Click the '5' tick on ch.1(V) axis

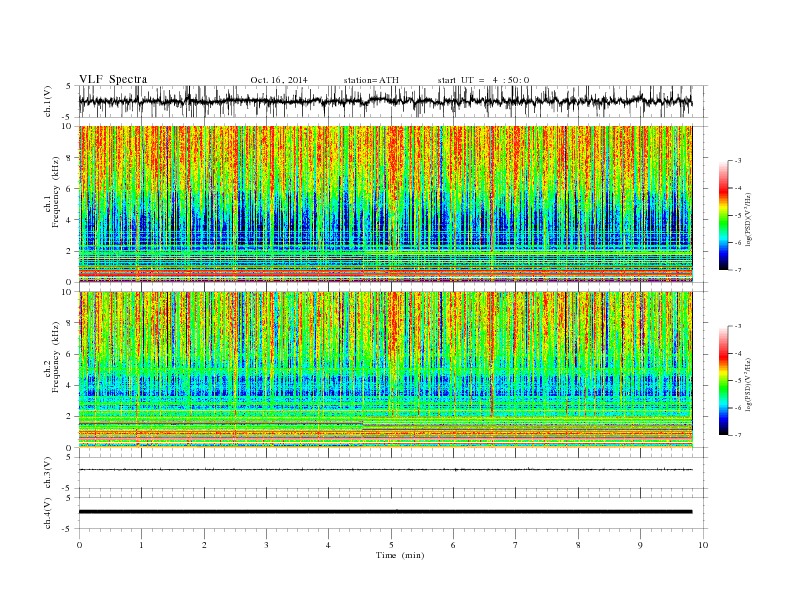point(69,86)
